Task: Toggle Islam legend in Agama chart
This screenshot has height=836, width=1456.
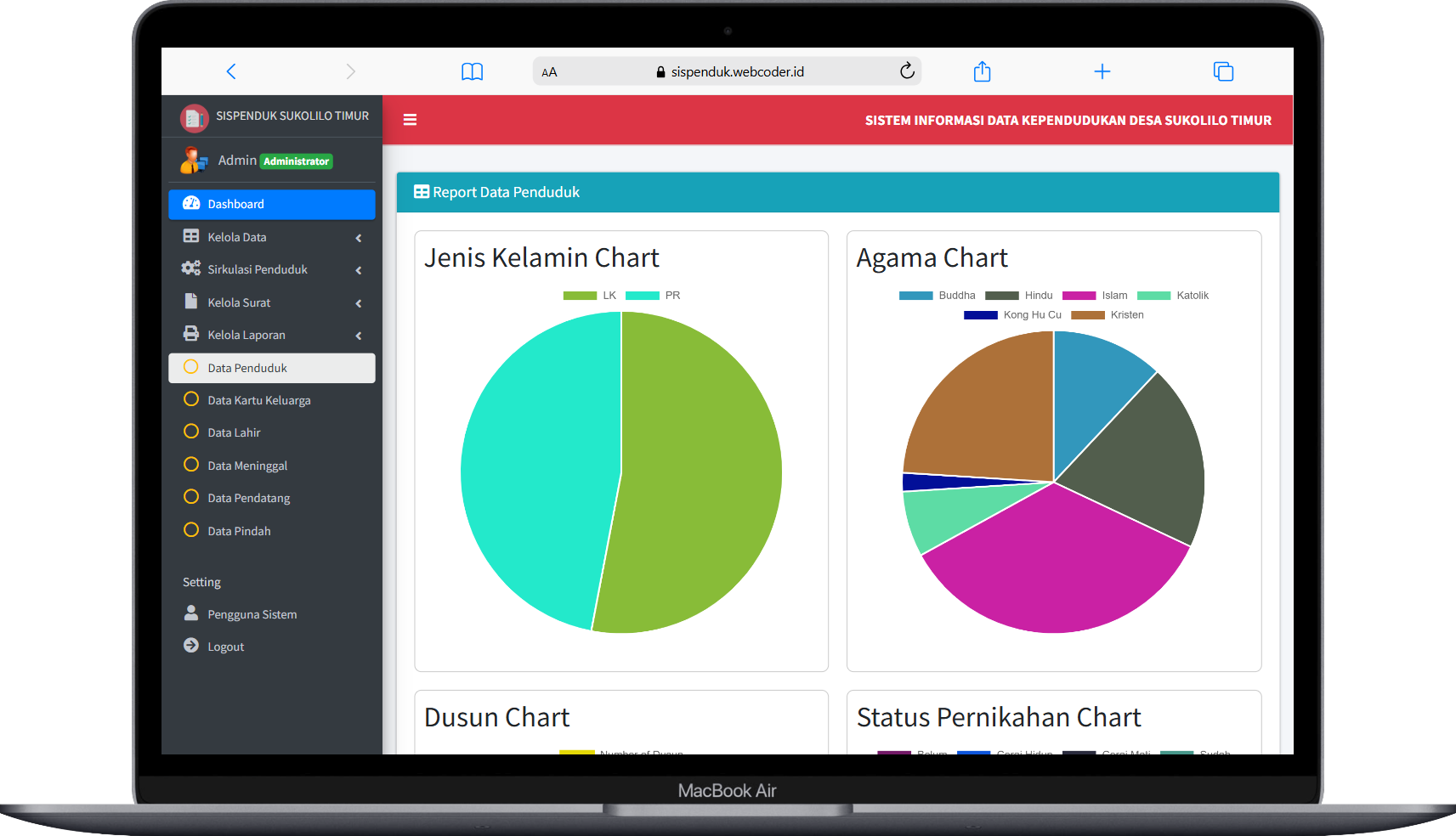Action: pyautogui.click(x=1095, y=296)
